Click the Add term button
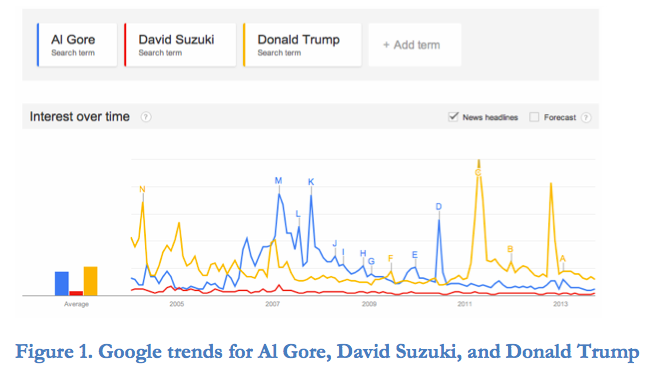This screenshot has height=369, width=649. [415, 45]
